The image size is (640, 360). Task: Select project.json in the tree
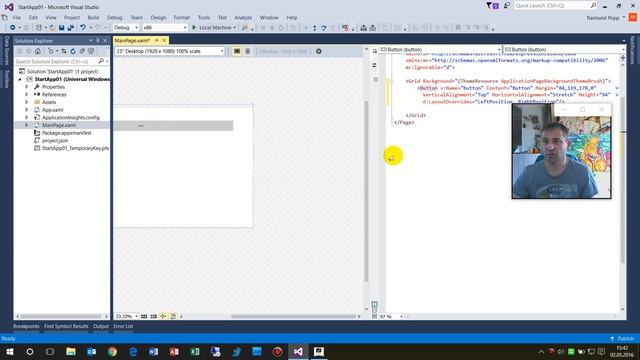point(55,140)
